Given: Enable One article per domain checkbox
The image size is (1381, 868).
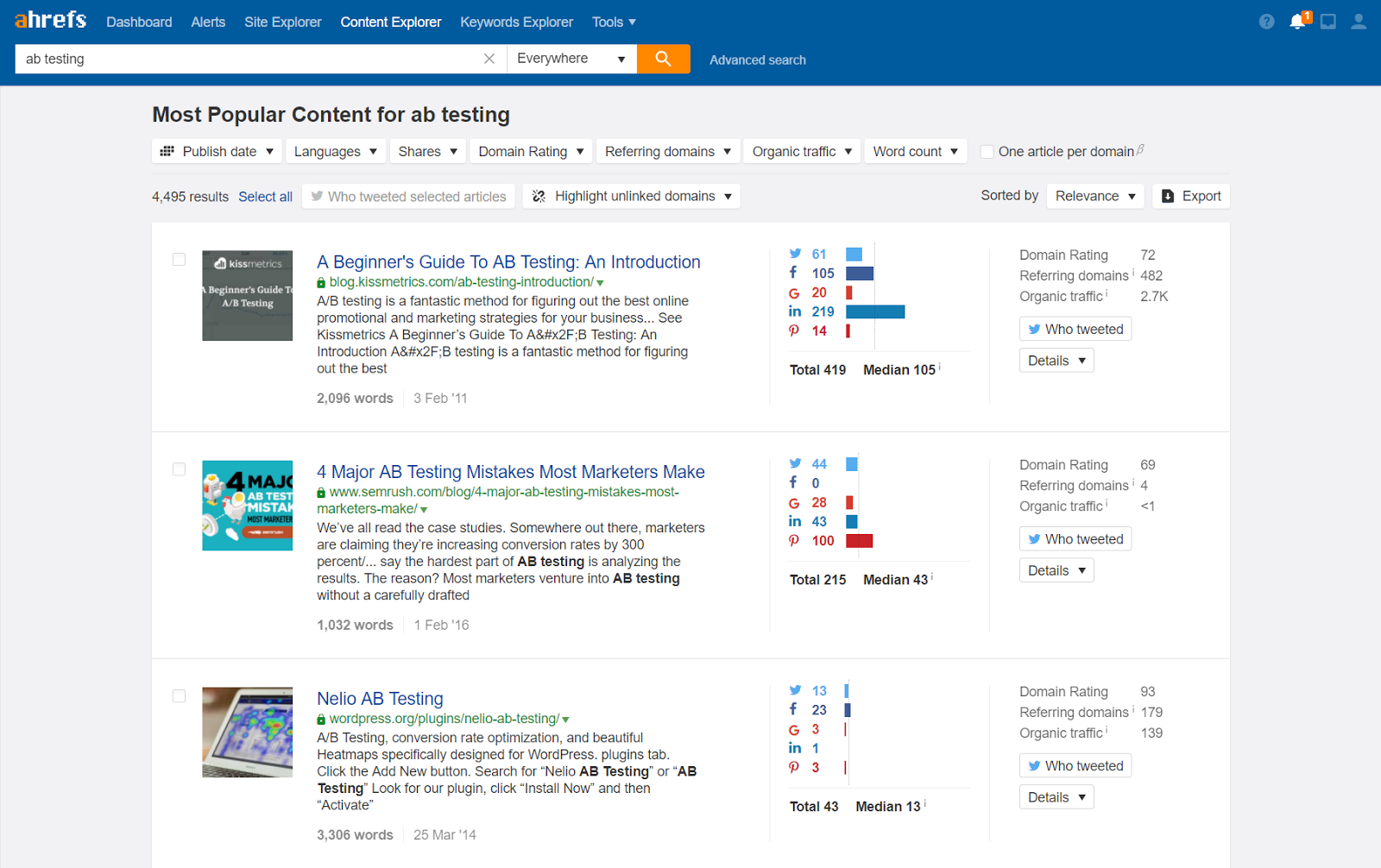Looking at the screenshot, I should click(987, 152).
